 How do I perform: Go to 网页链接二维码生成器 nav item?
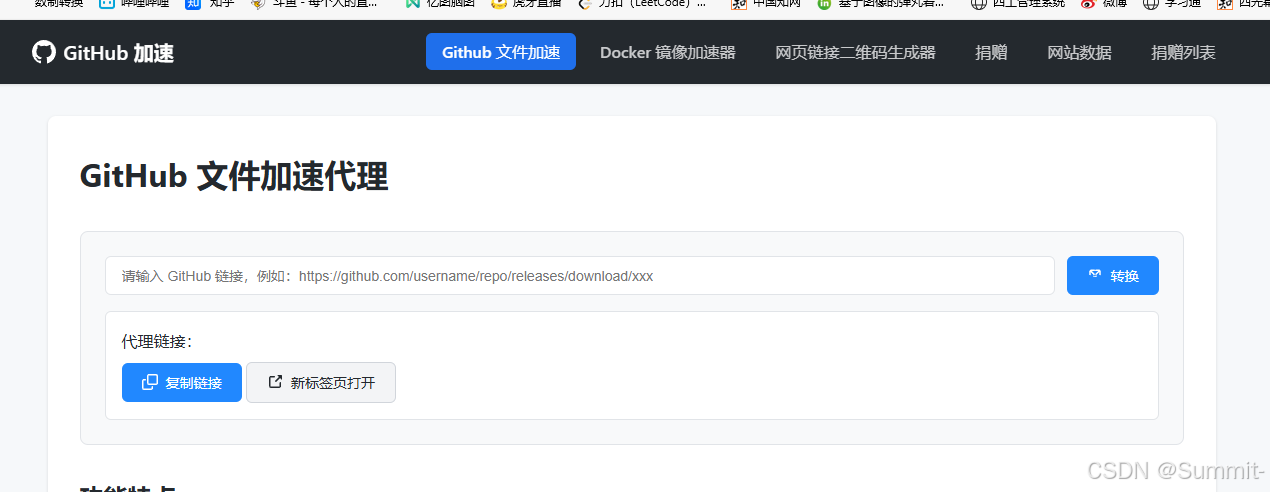point(856,52)
